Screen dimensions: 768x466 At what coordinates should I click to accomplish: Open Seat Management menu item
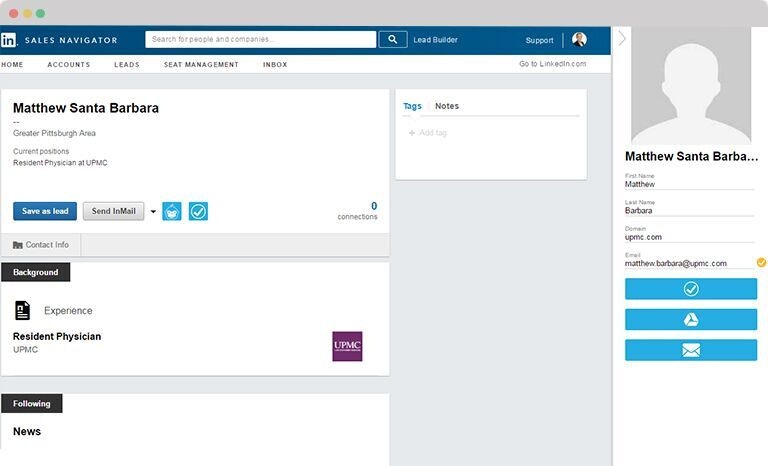click(201, 65)
